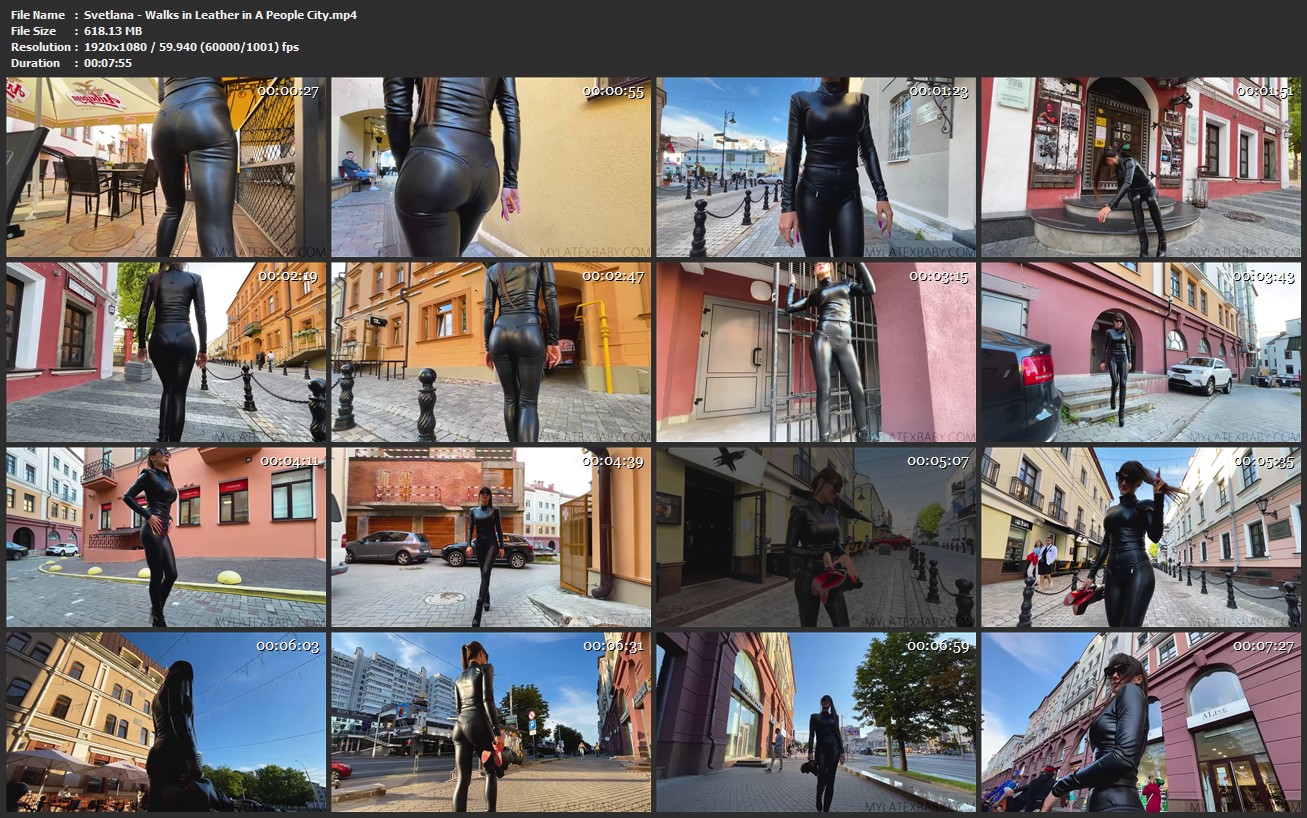The width and height of the screenshot is (1307, 818).
Task: Open the thumbnail marked 00:06:59
Action: (x=816, y=722)
